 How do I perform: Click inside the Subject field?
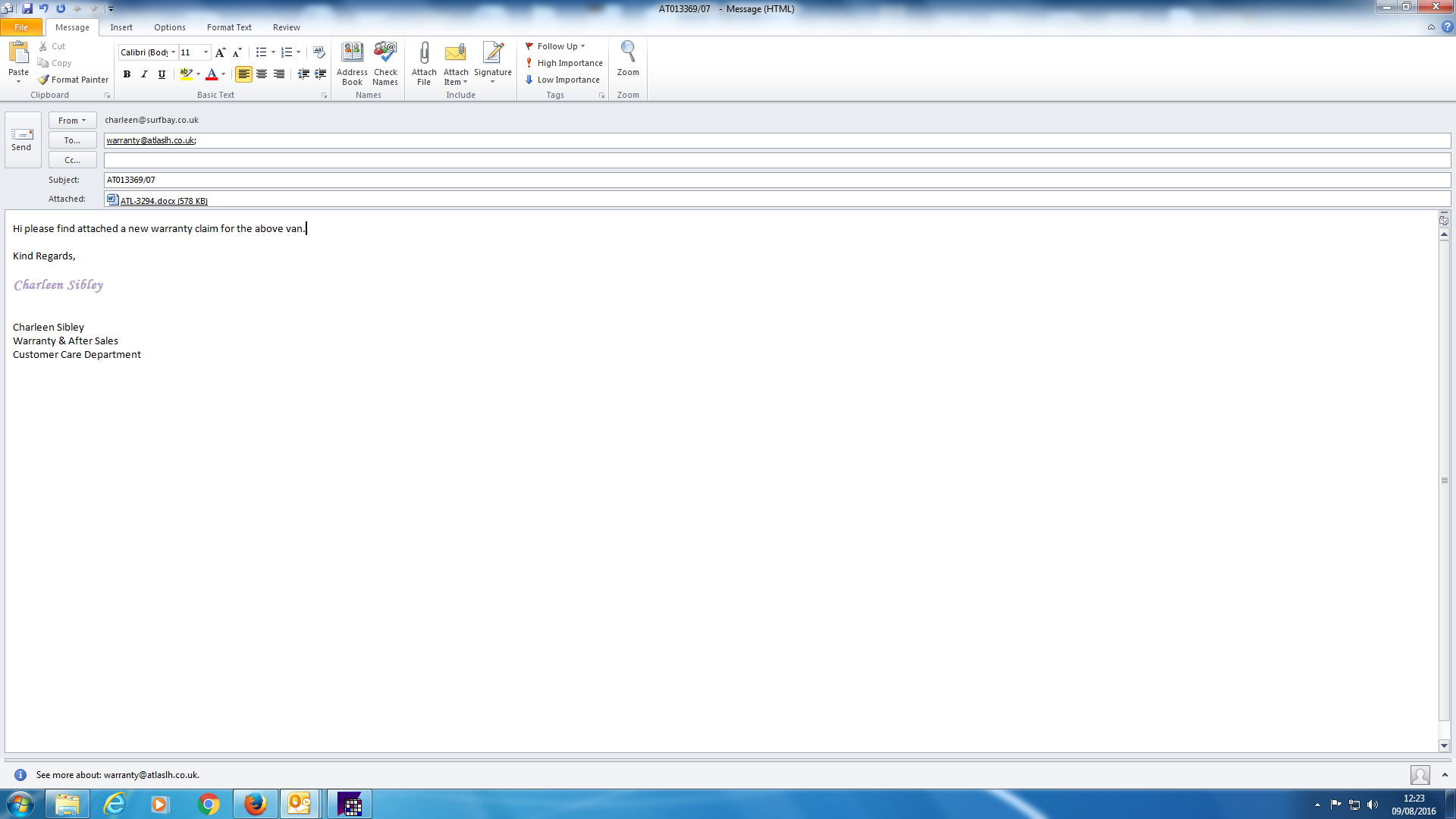coord(758,180)
